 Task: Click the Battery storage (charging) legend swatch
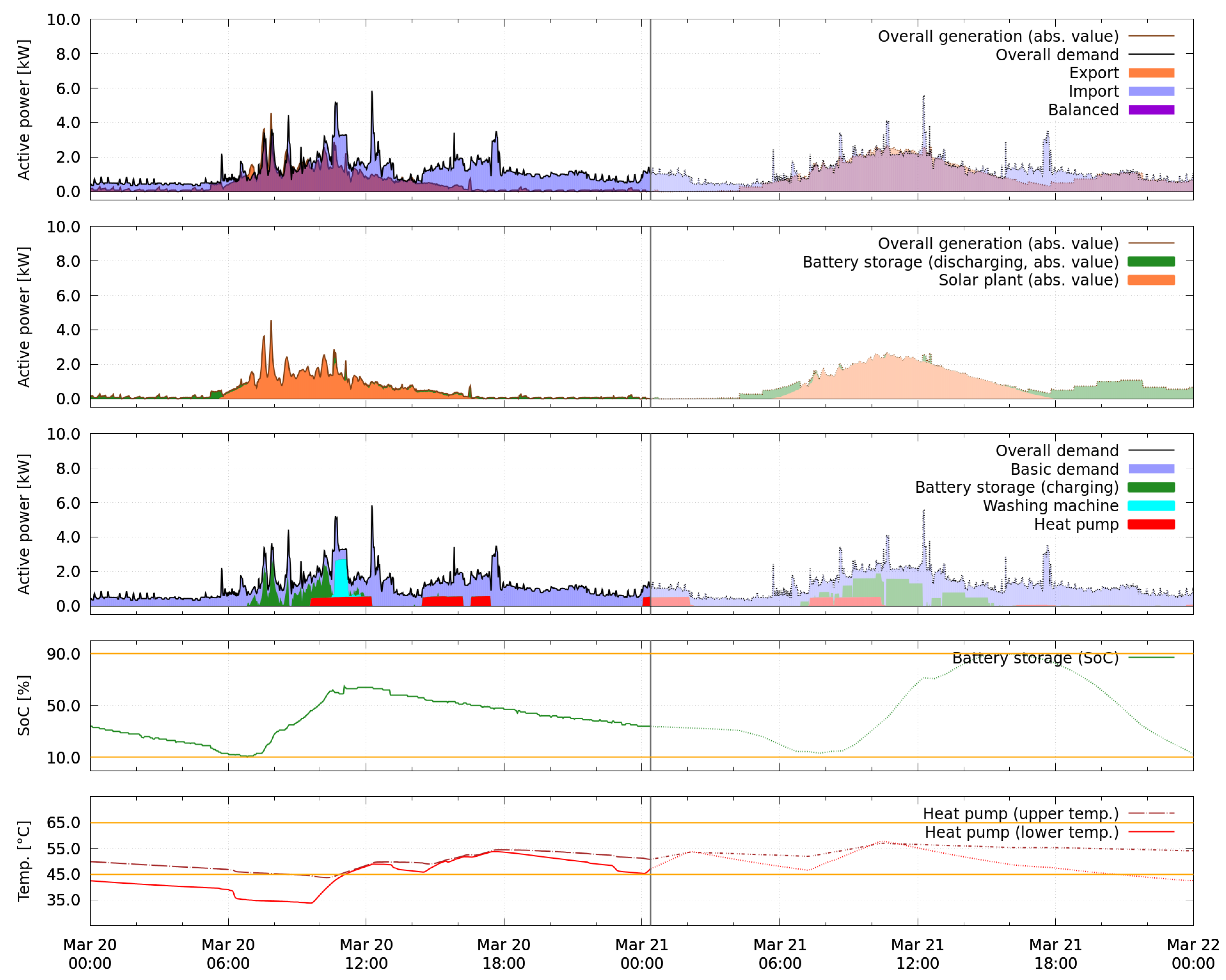tap(1151, 487)
